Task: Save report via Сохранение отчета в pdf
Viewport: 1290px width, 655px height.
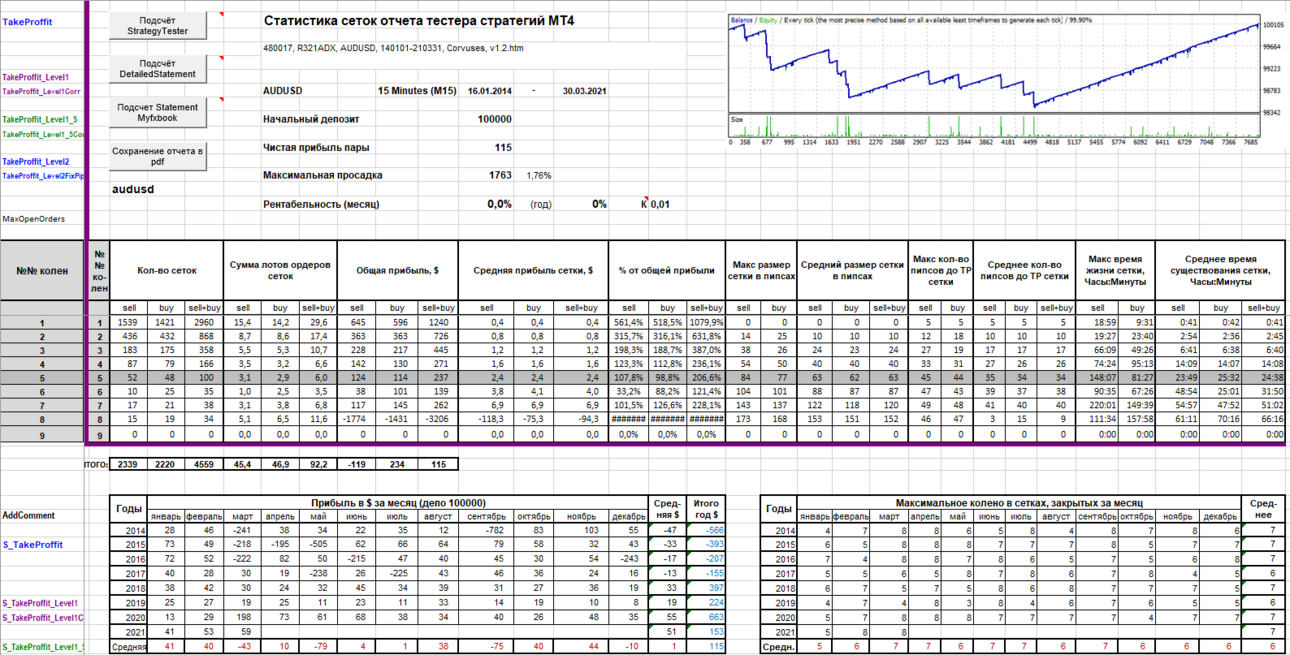Action: (158, 155)
